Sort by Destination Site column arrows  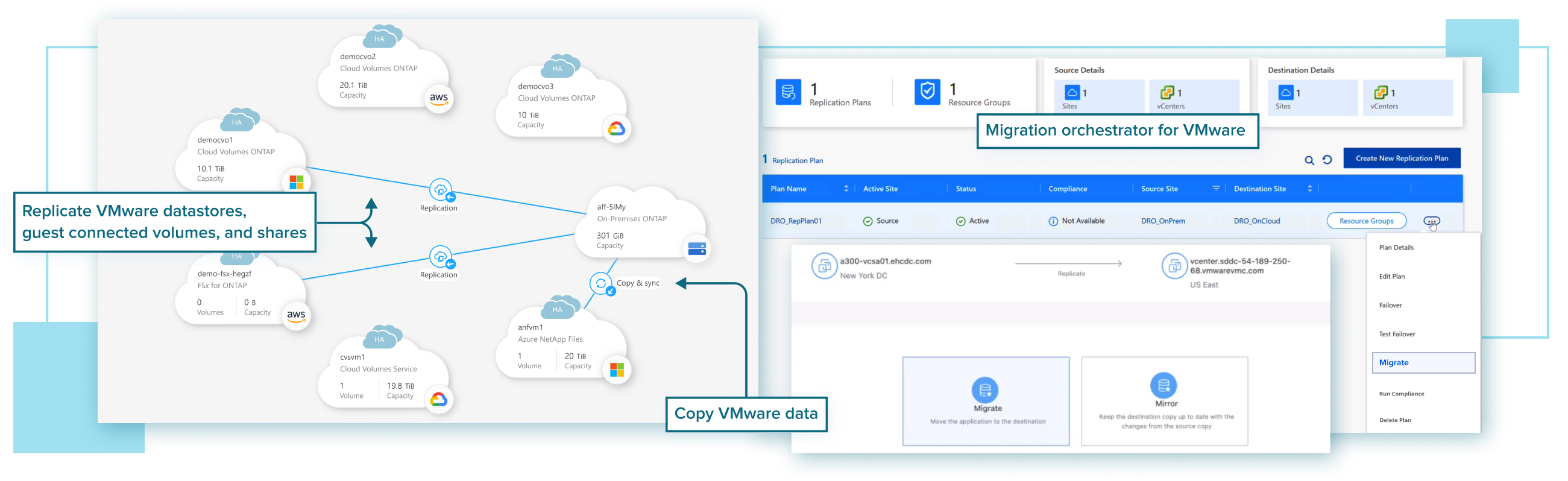click(1309, 189)
